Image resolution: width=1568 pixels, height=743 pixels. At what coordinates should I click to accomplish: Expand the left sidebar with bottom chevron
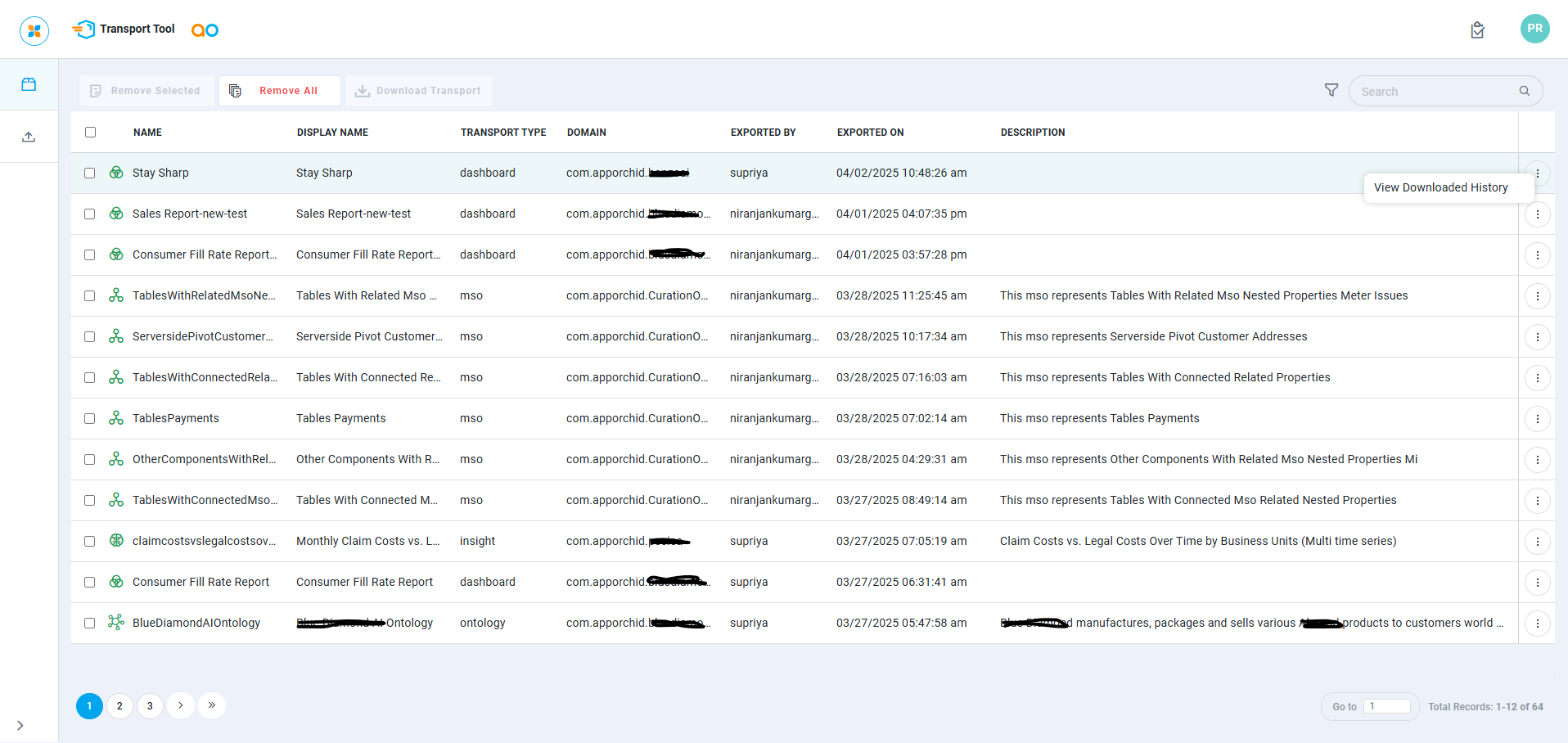[x=20, y=725]
